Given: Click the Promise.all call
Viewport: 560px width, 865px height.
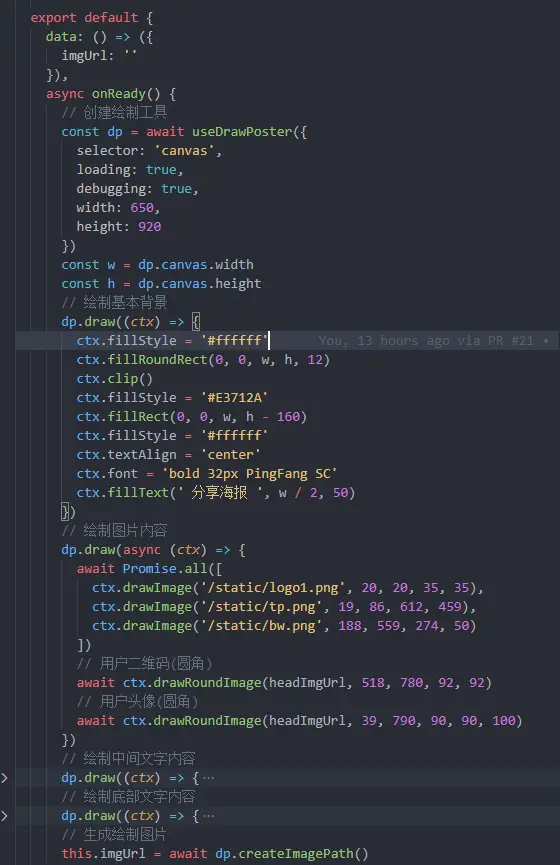Looking at the screenshot, I should pyautogui.click(x=165, y=569).
